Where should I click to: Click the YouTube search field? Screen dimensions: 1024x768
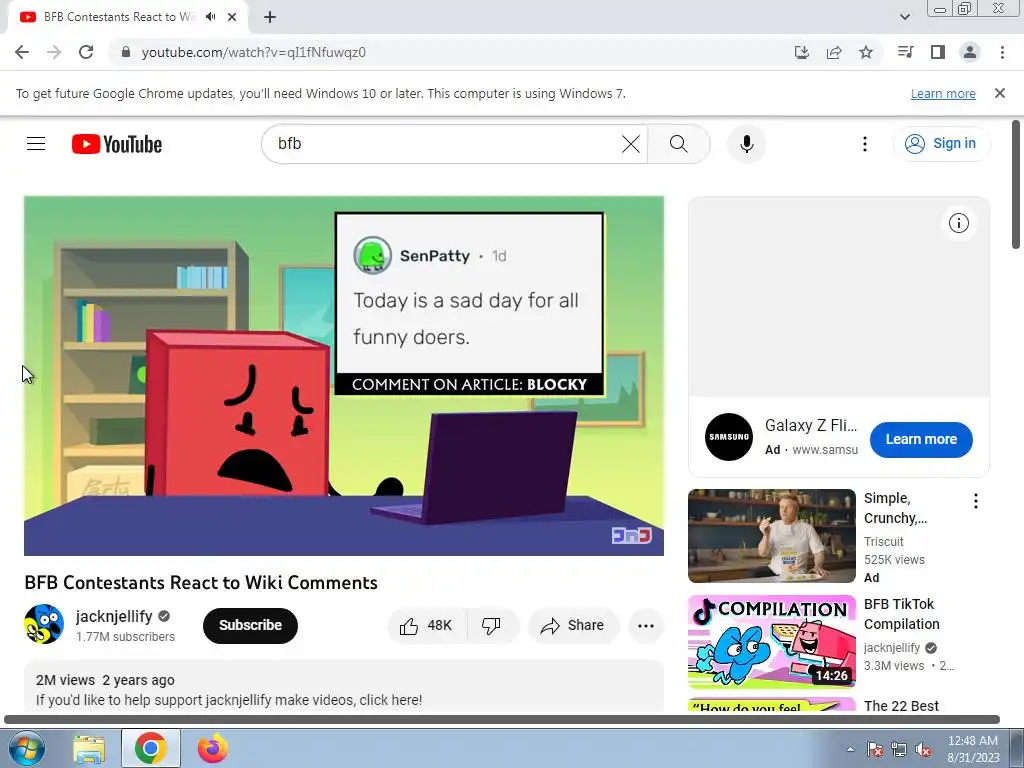[x=444, y=144]
